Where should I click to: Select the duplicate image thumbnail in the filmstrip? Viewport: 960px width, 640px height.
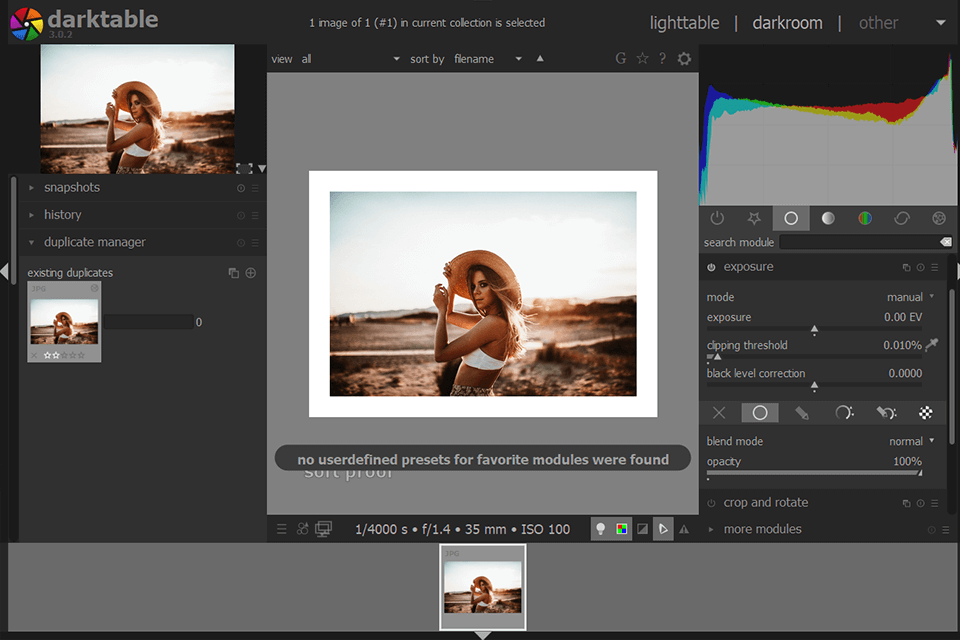pyautogui.click(x=483, y=586)
